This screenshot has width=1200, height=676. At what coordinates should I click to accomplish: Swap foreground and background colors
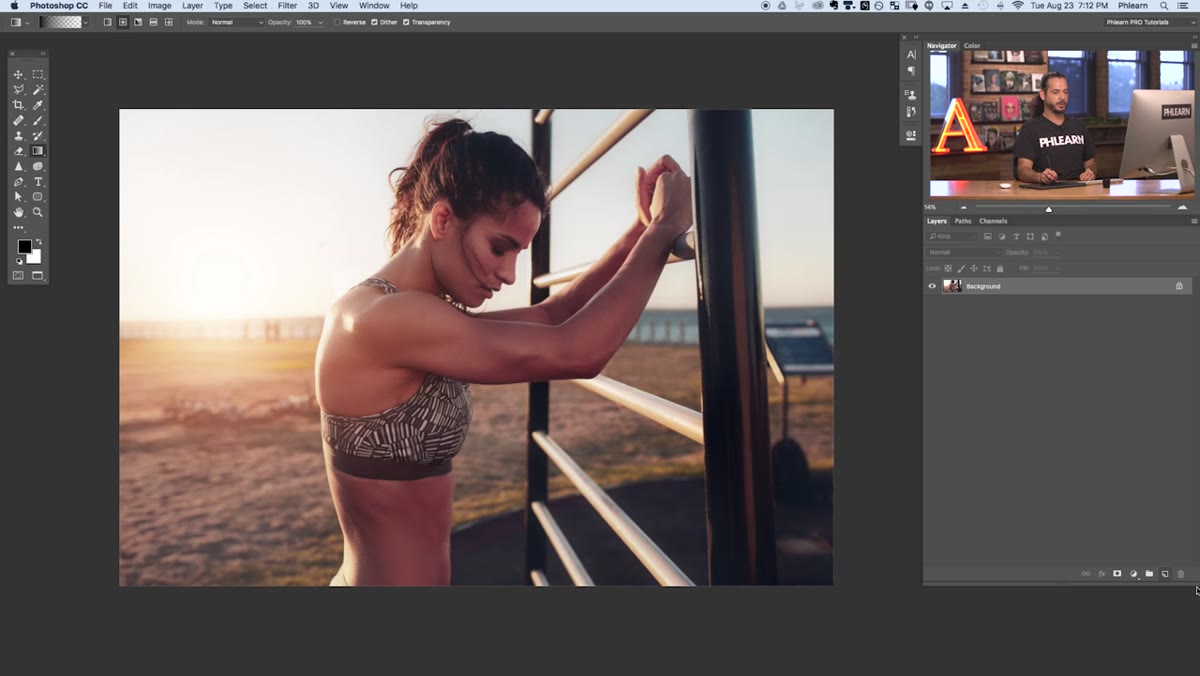click(38, 241)
